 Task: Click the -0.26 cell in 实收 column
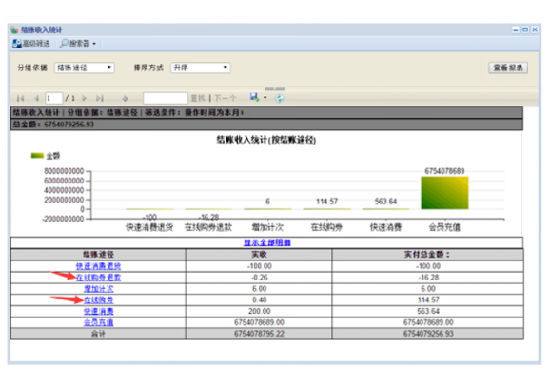(259, 277)
